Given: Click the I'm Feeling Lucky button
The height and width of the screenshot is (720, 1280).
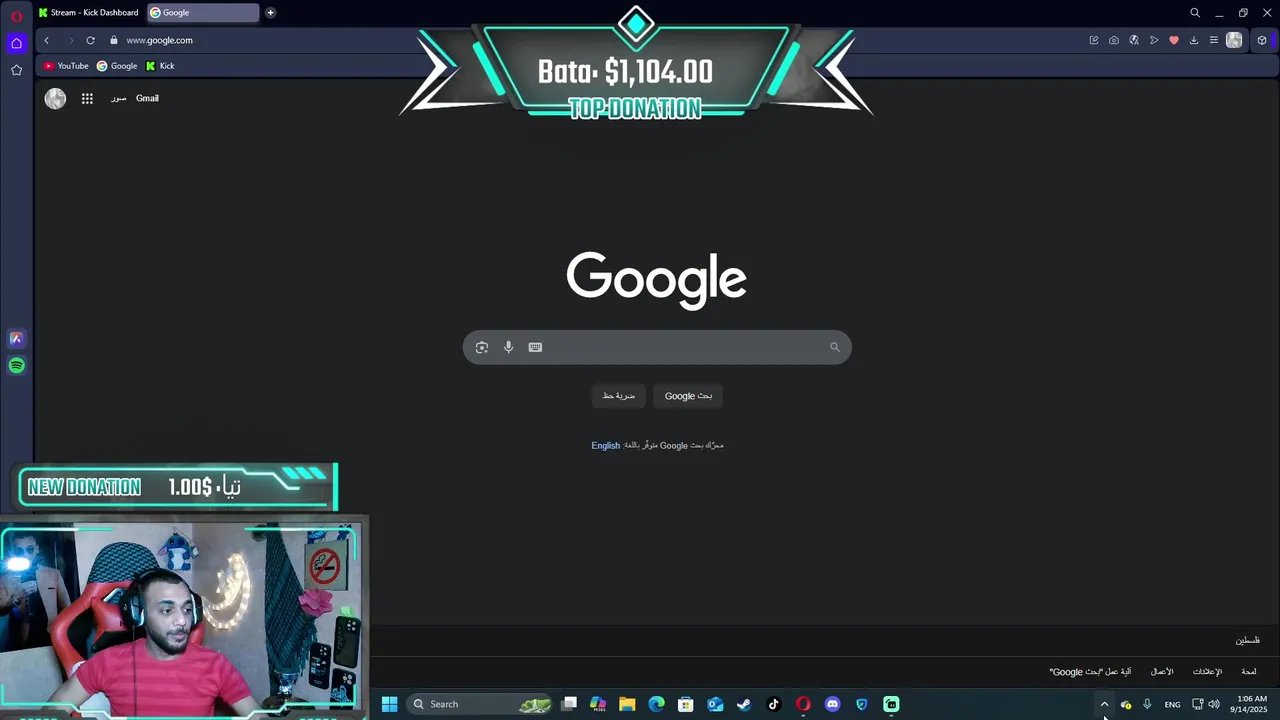Looking at the screenshot, I should tap(619, 396).
